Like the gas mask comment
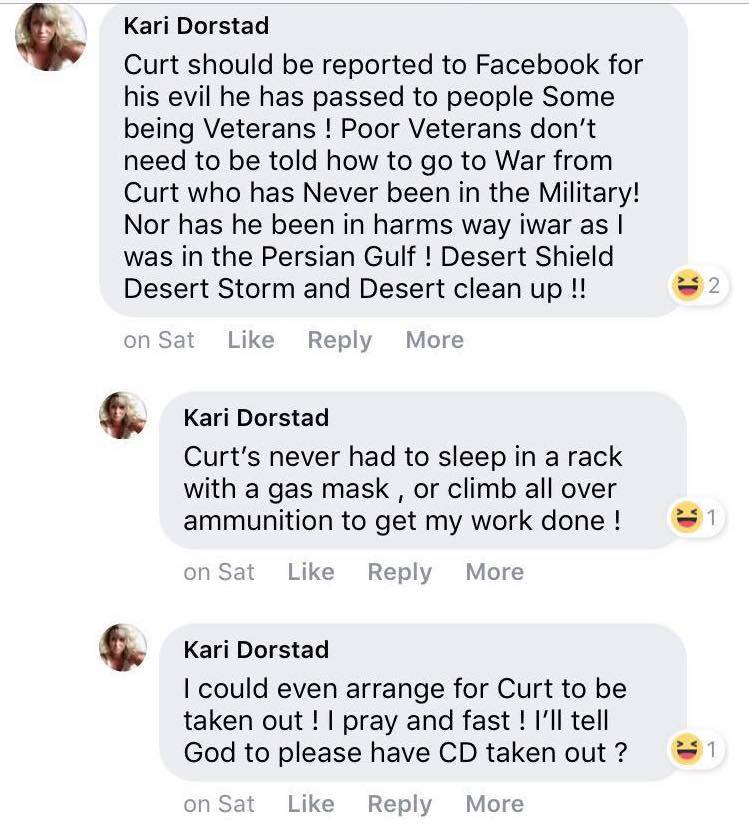Screen dimensions: 749x835 311,572
